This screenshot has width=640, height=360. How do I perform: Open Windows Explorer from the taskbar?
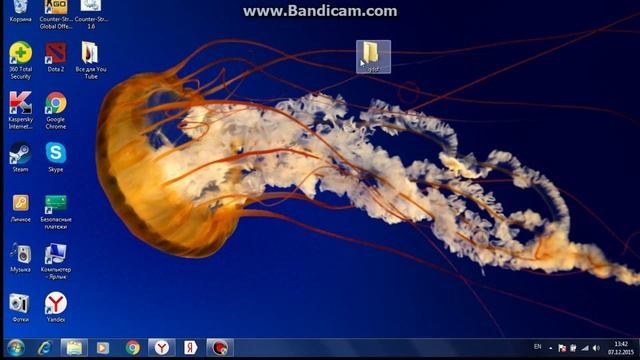(x=74, y=348)
